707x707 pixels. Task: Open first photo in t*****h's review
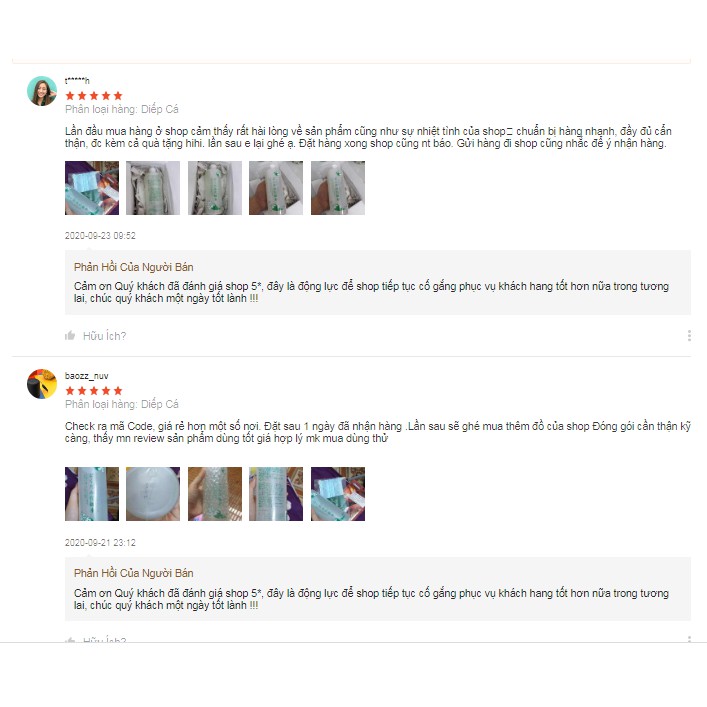(x=92, y=188)
